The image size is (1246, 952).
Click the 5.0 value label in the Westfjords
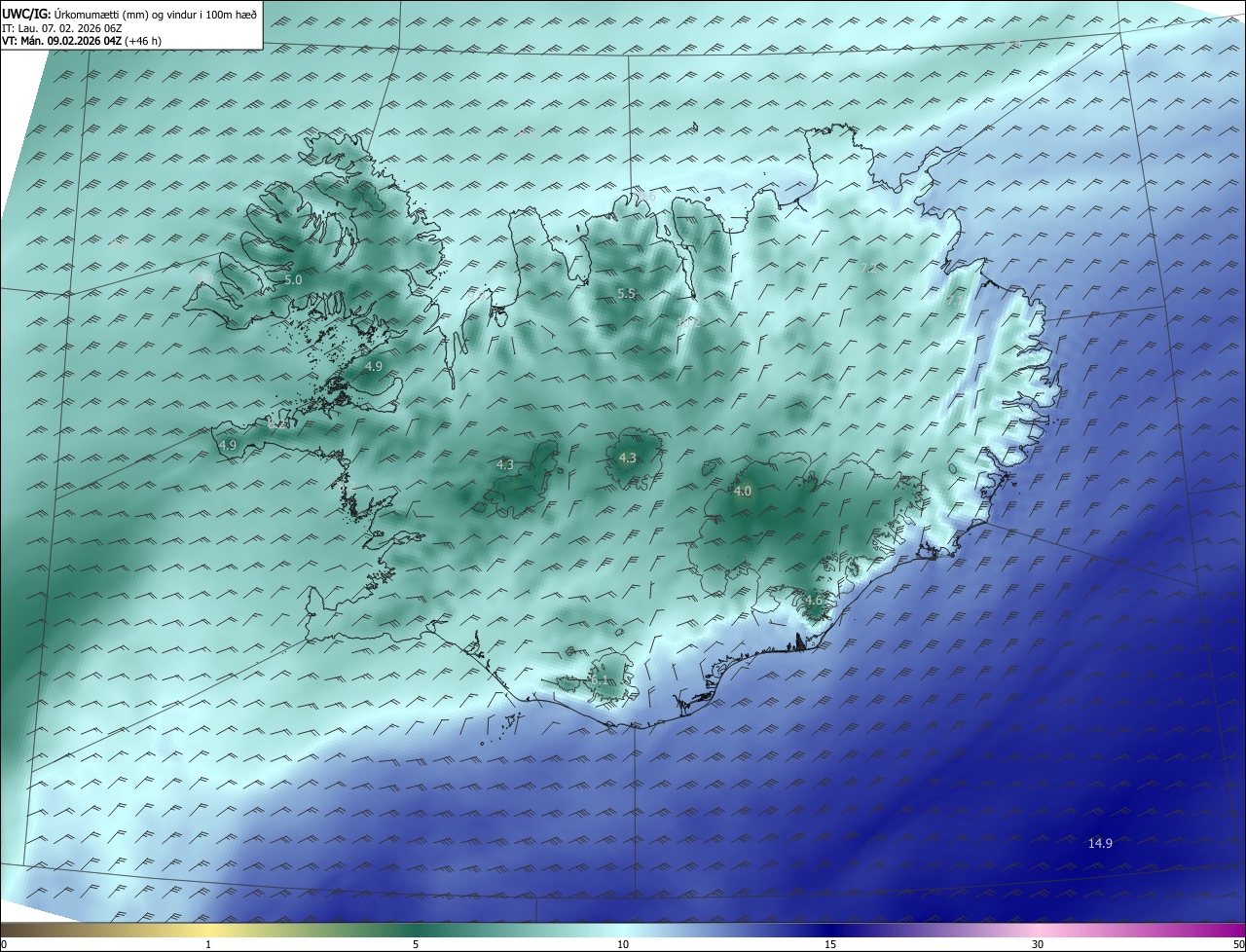pyautogui.click(x=293, y=279)
